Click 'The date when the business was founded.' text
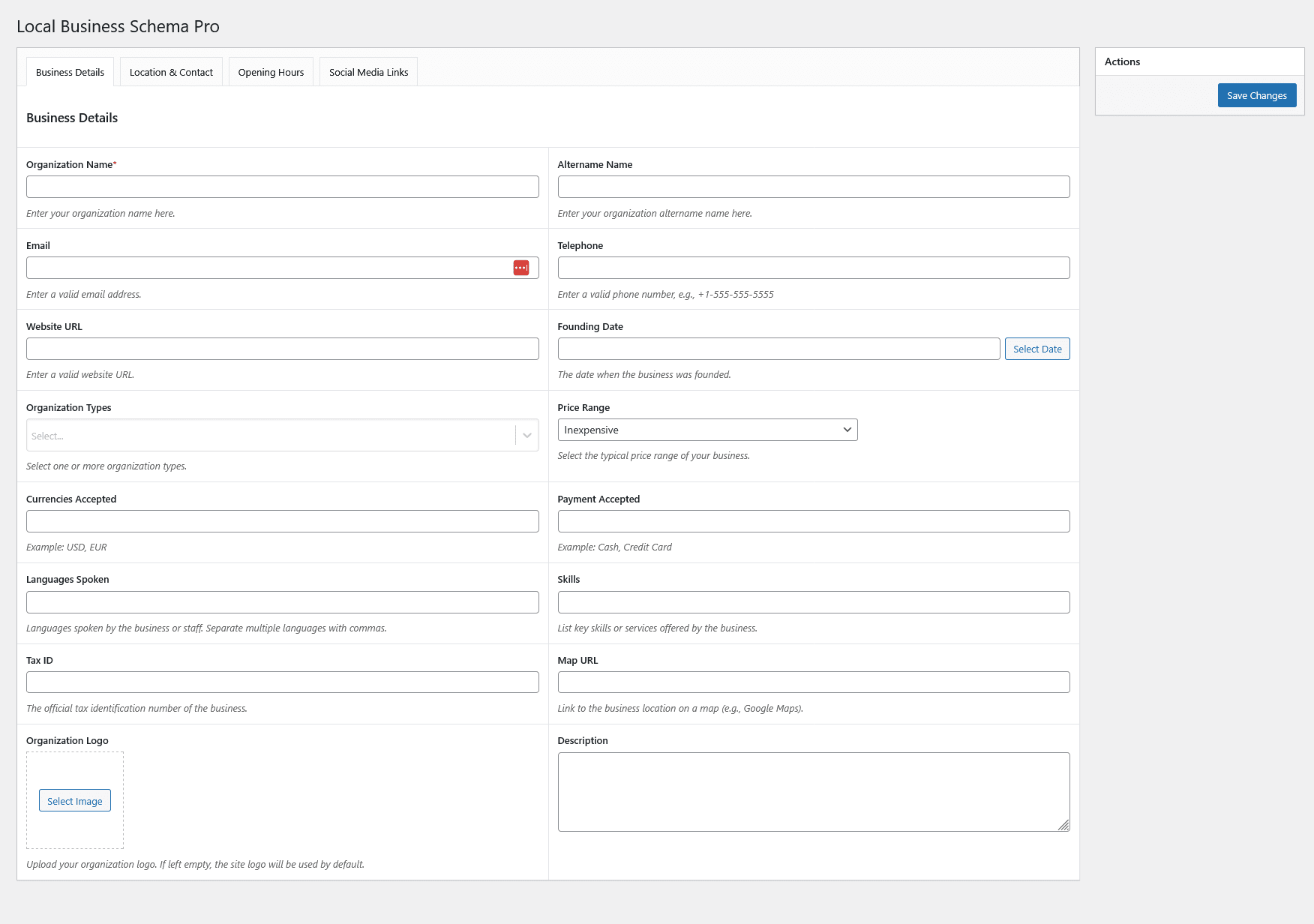 click(644, 374)
